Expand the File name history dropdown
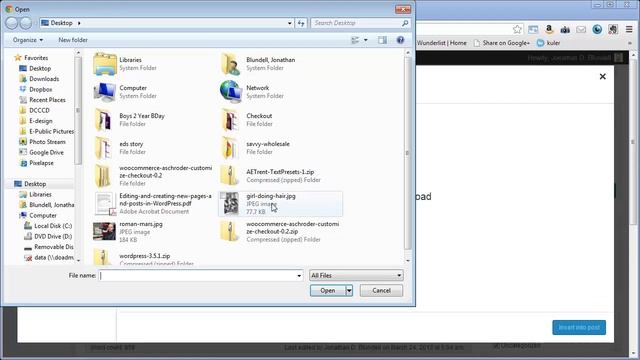This screenshot has height=360, width=640. point(299,276)
